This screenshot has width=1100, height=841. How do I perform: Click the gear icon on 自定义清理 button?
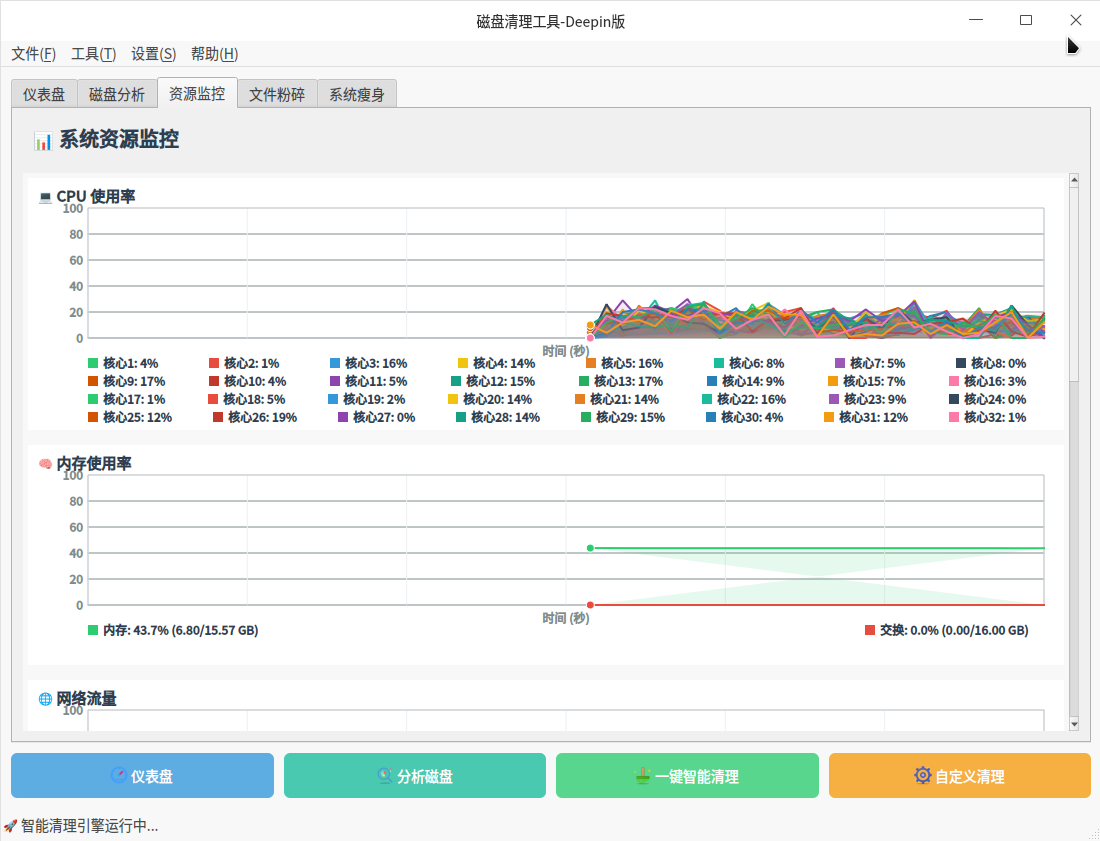(922, 776)
